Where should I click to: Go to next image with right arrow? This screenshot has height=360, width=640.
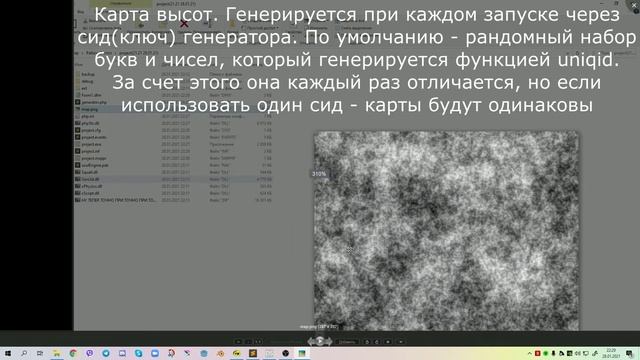click(329, 341)
